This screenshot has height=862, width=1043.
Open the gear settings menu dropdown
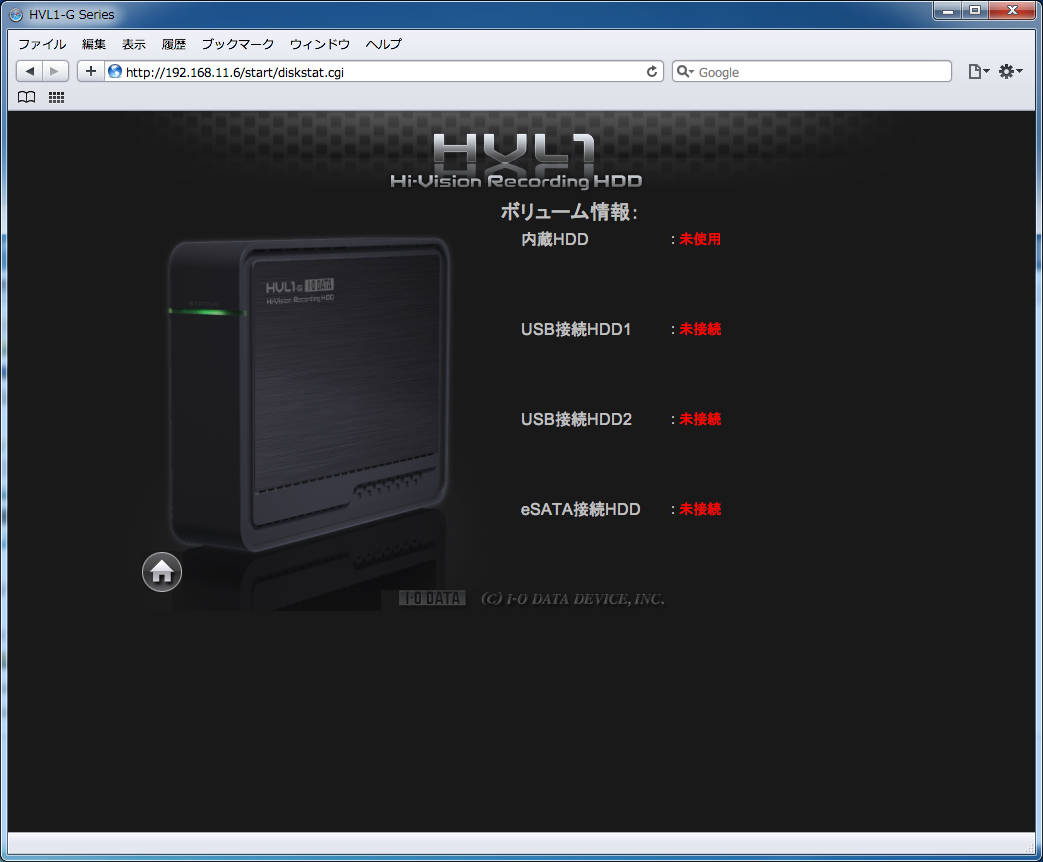click(1010, 72)
